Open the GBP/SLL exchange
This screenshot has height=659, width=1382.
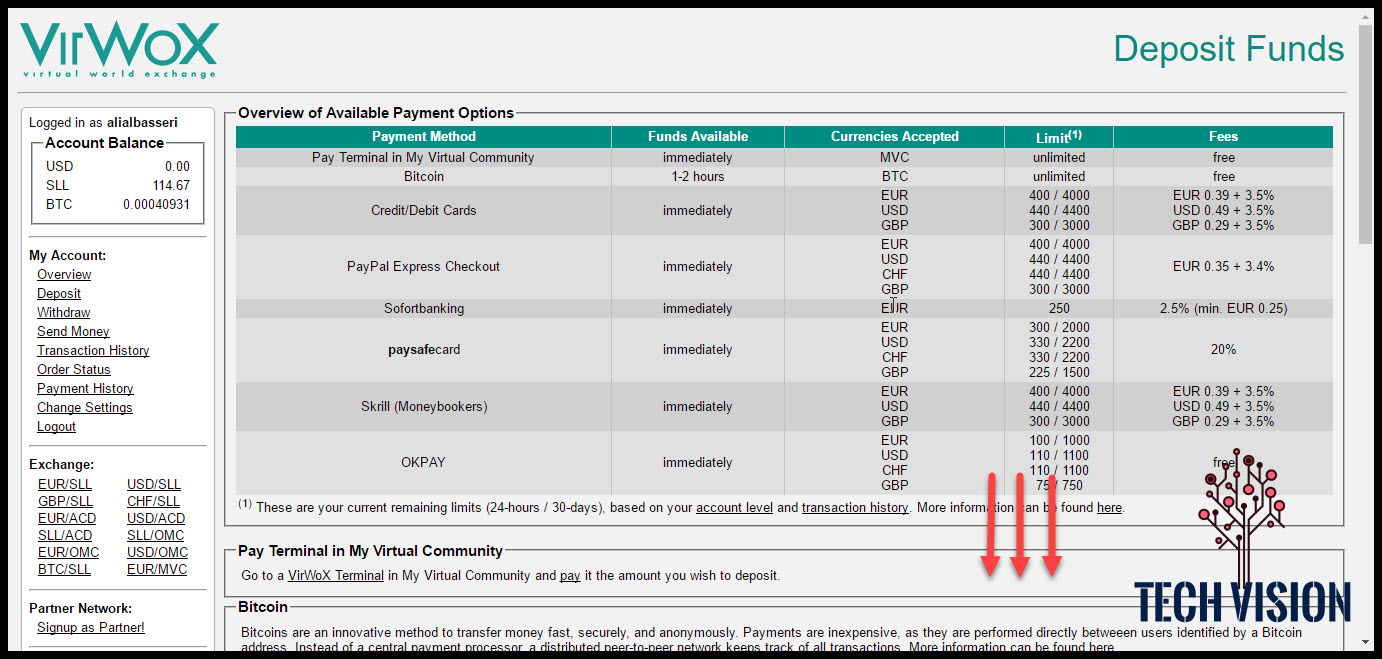[x=65, y=501]
